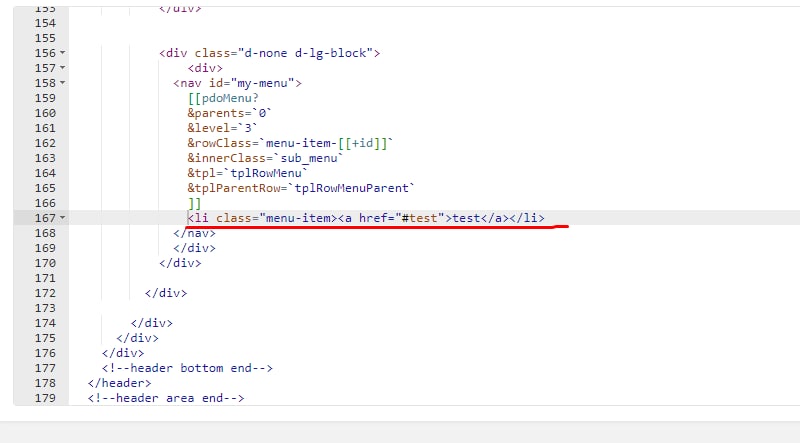Place cursor on nav id="my-menu" opening tag

(x=237, y=83)
